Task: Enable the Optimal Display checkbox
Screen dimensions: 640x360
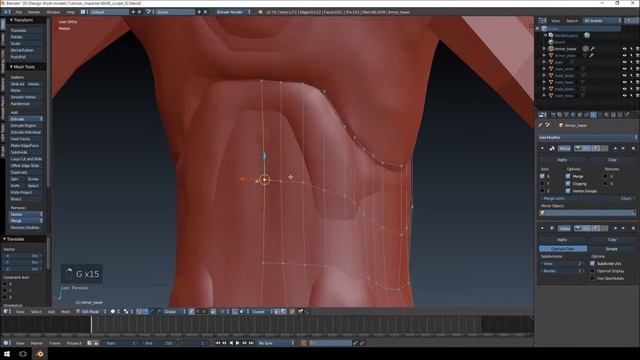Action: 592,271
